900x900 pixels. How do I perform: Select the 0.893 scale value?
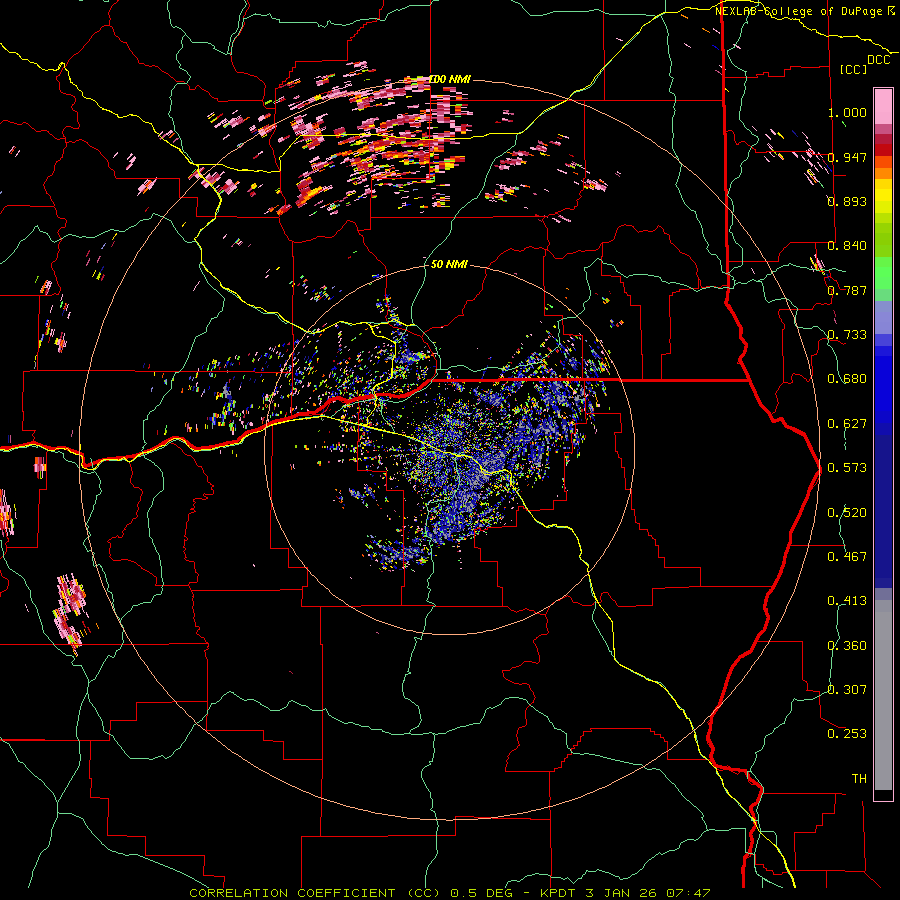coord(847,201)
